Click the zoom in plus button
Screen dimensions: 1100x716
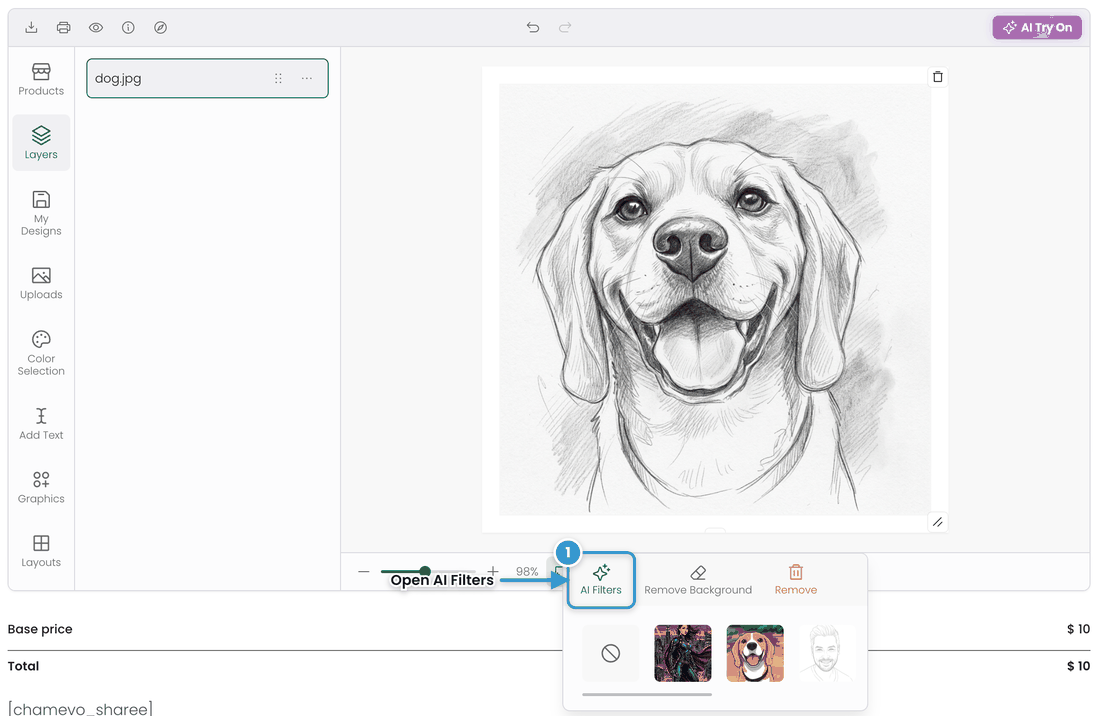pos(493,571)
